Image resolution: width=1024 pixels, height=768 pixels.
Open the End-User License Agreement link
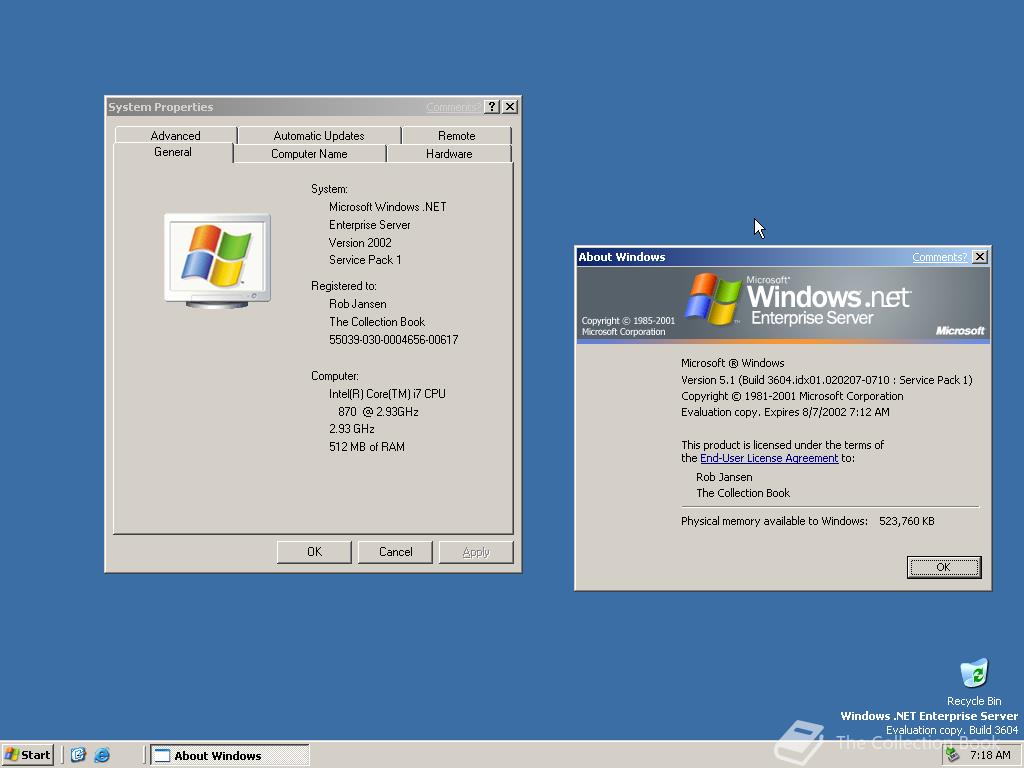769,458
